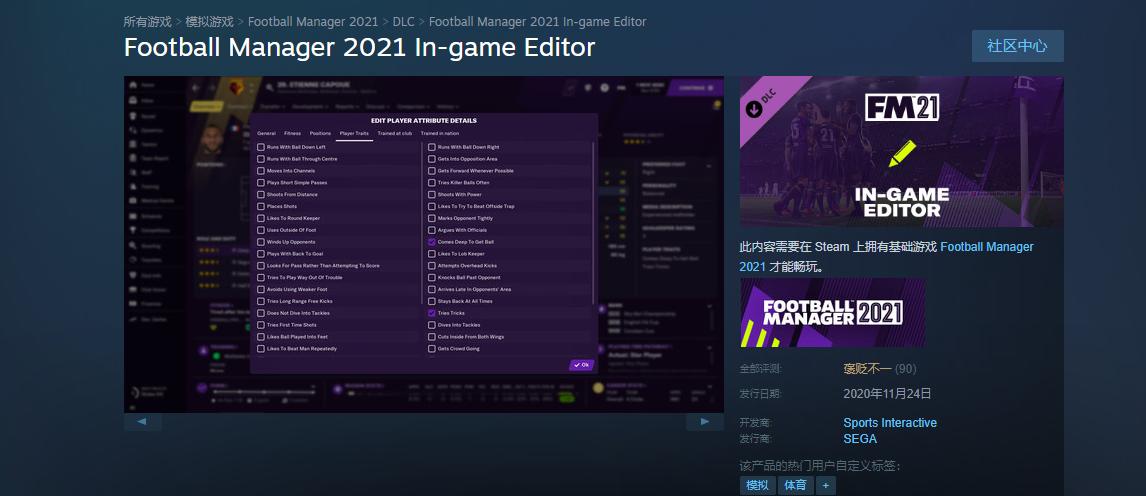The image size is (1146, 496).
Task: Uncheck the 'Comes Deep To Get Ball' trait
Action: (x=432, y=242)
